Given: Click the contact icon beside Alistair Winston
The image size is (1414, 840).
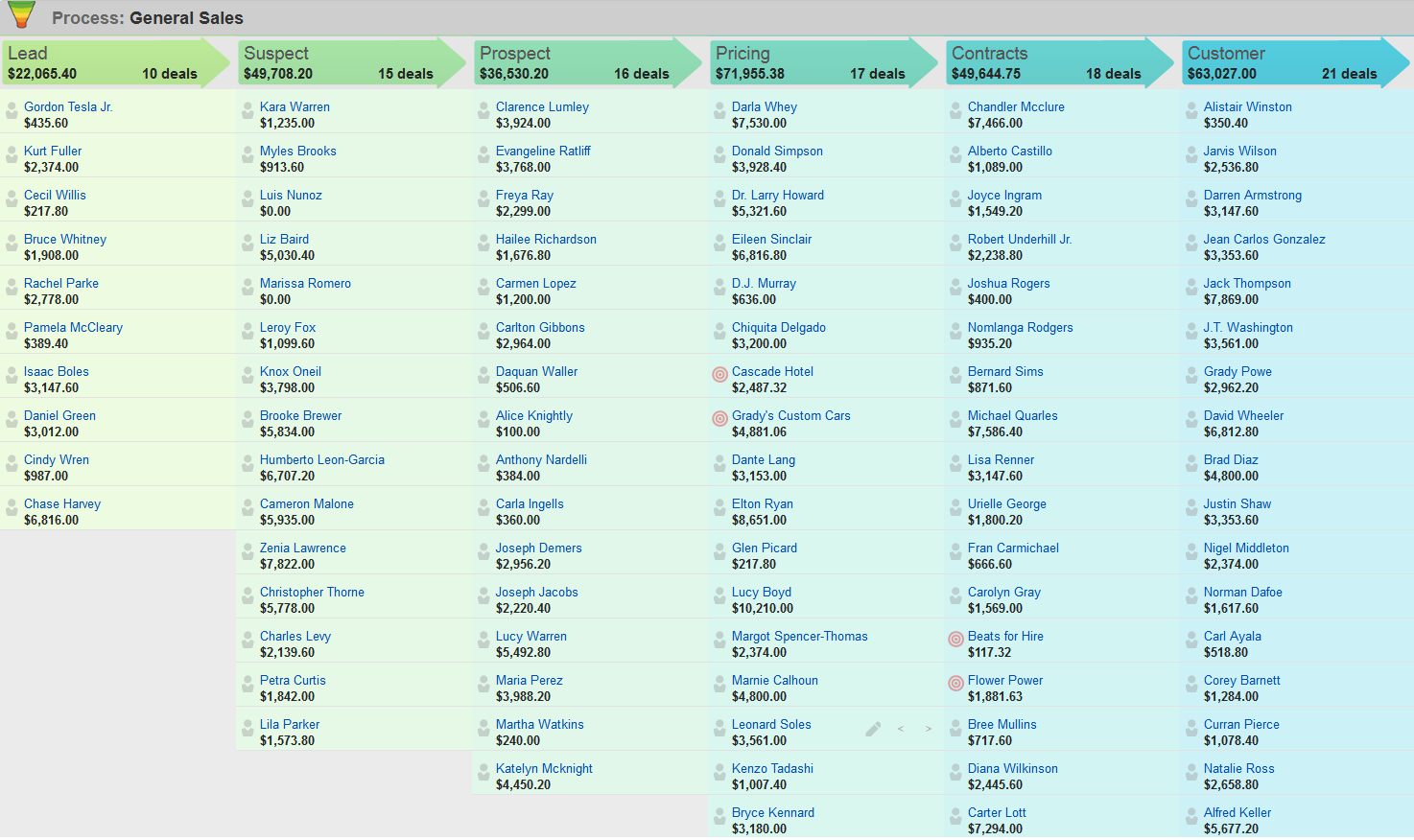Looking at the screenshot, I should tap(1191, 111).
